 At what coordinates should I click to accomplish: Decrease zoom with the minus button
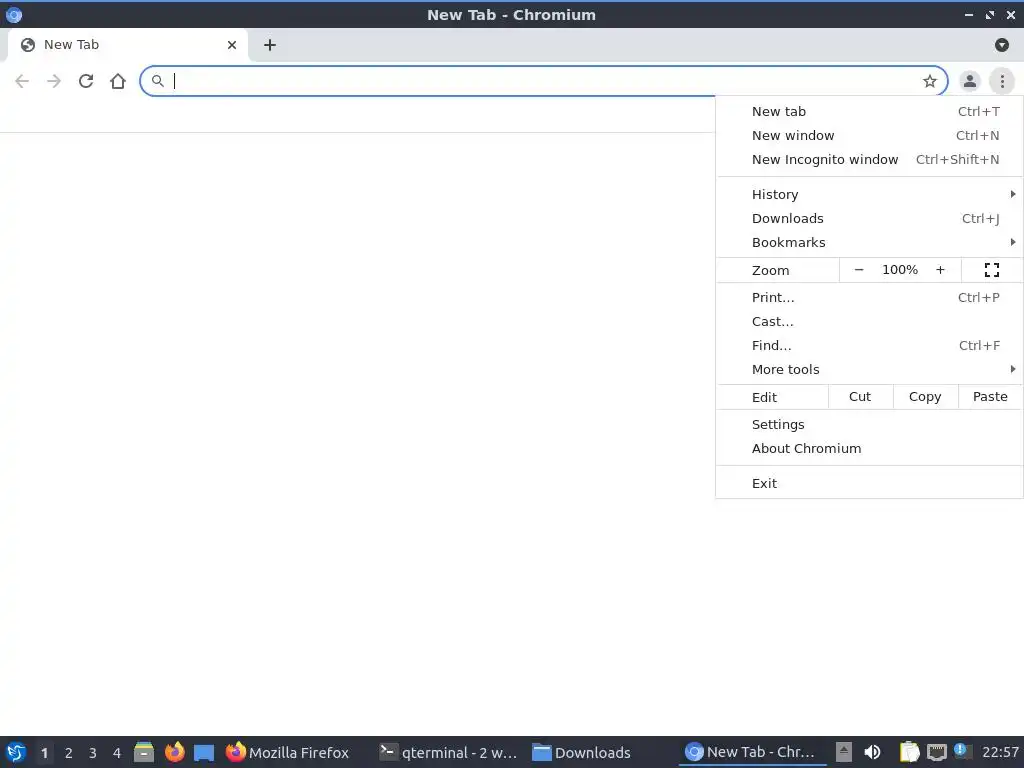[x=859, y=270]
